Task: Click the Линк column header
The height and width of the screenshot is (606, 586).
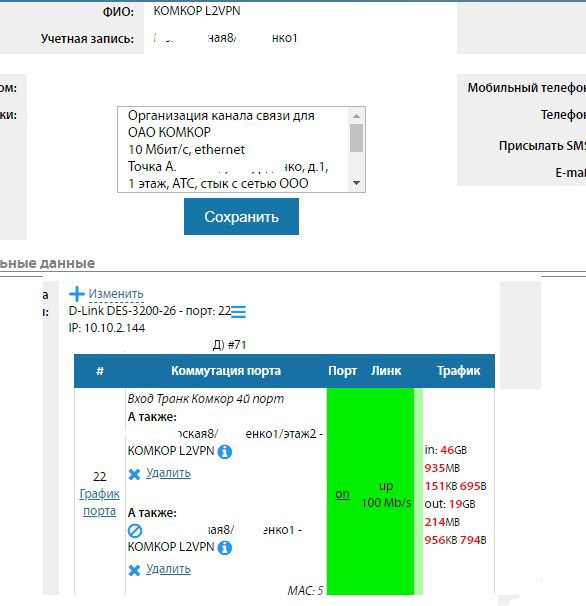Action: [x=386, y=371]
